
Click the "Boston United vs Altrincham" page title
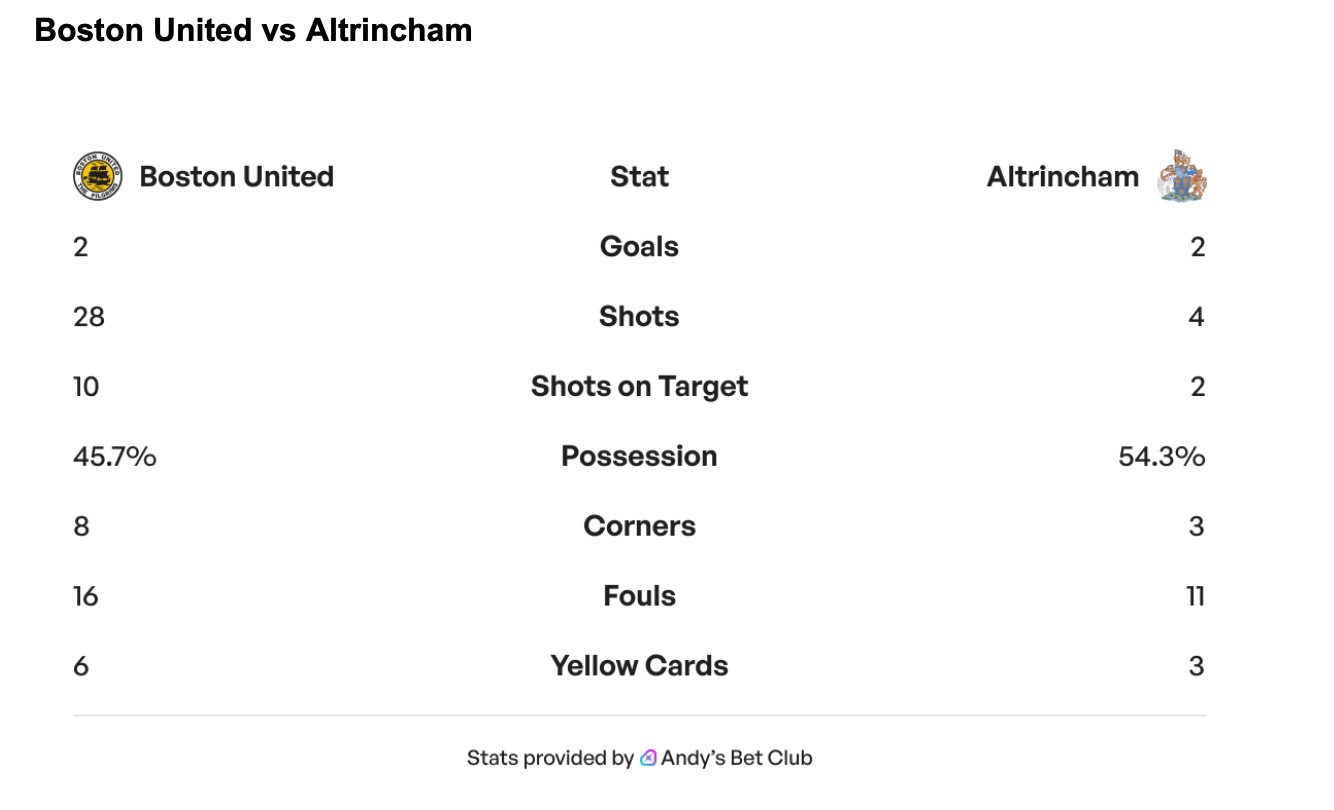pos(253,31)
